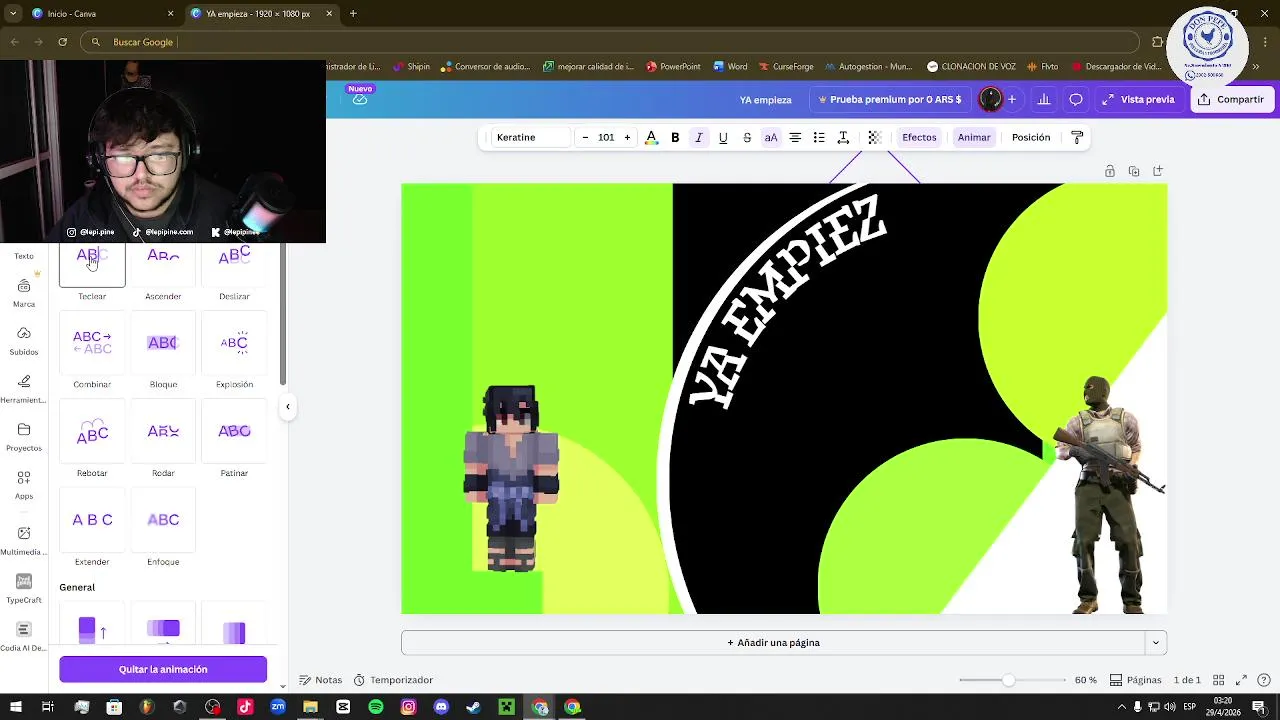Copy style with paint roller icon
The image size is (1280, 720).
click(1077, 137)
